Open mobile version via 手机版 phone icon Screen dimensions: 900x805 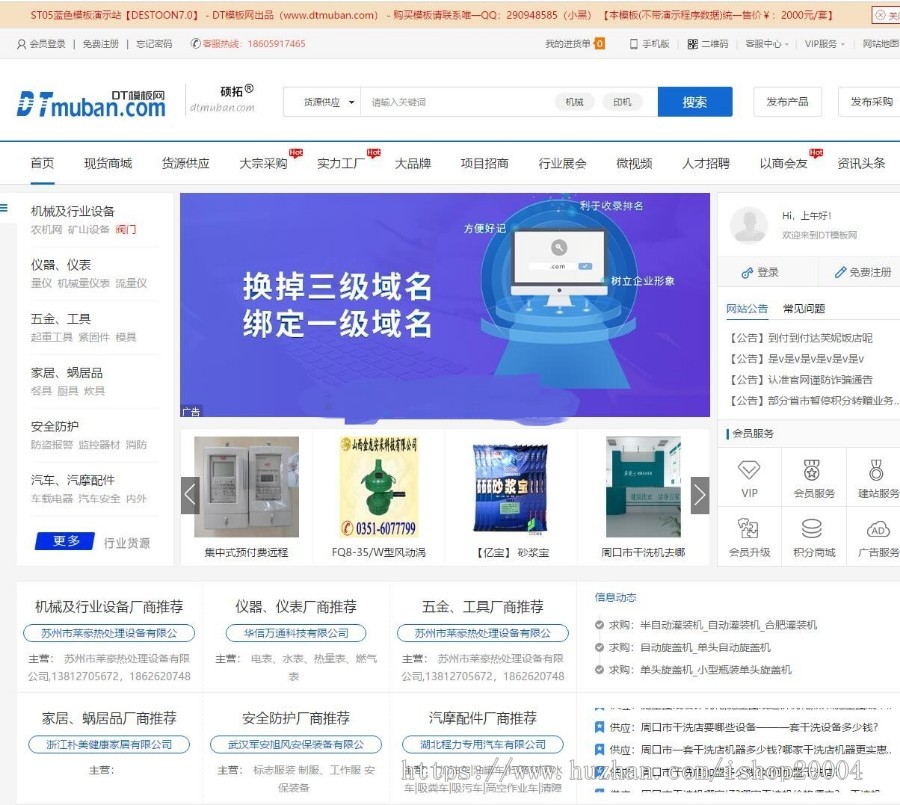631,44
